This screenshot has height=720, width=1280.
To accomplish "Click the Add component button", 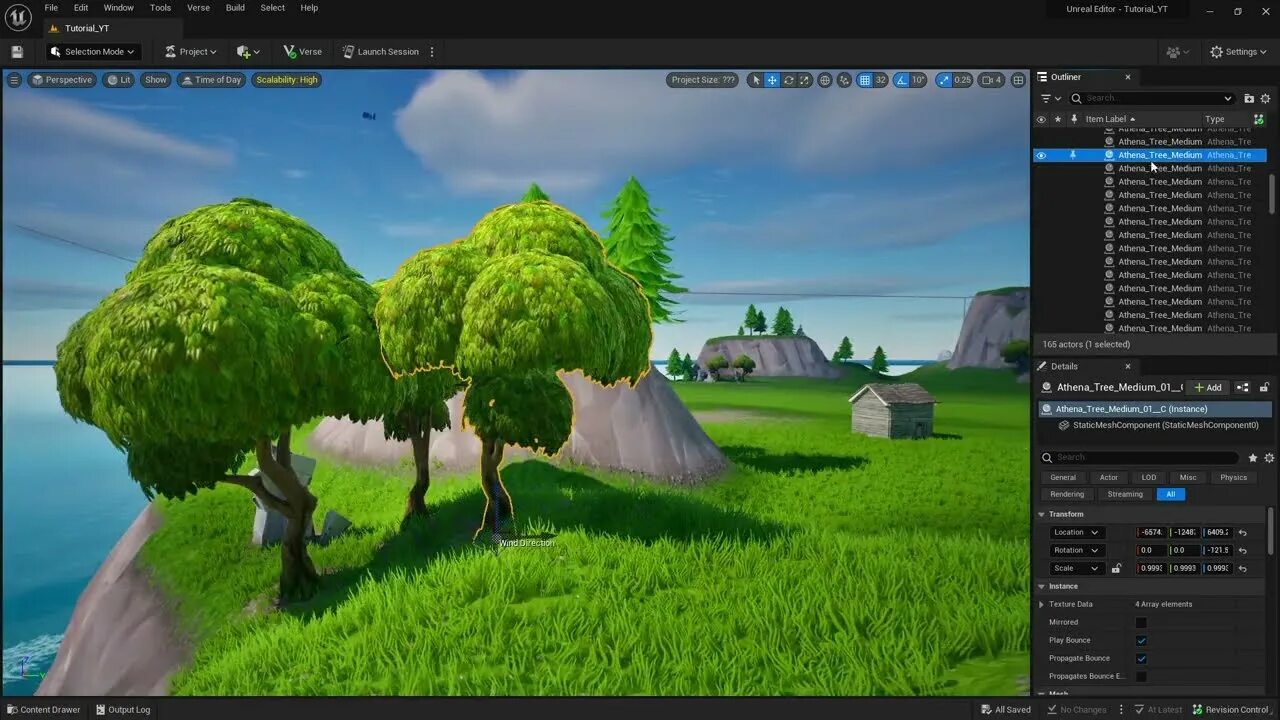I will coord(1208,387).
